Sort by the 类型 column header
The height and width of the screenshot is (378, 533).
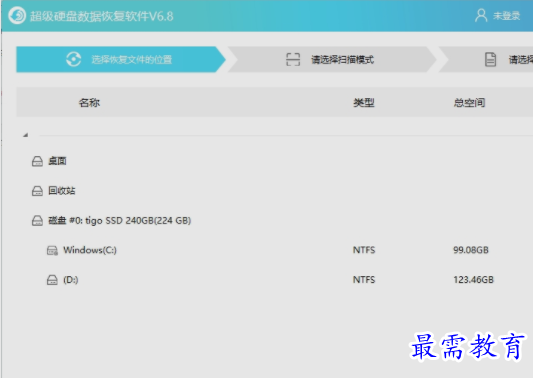click(x=364, y=102)
